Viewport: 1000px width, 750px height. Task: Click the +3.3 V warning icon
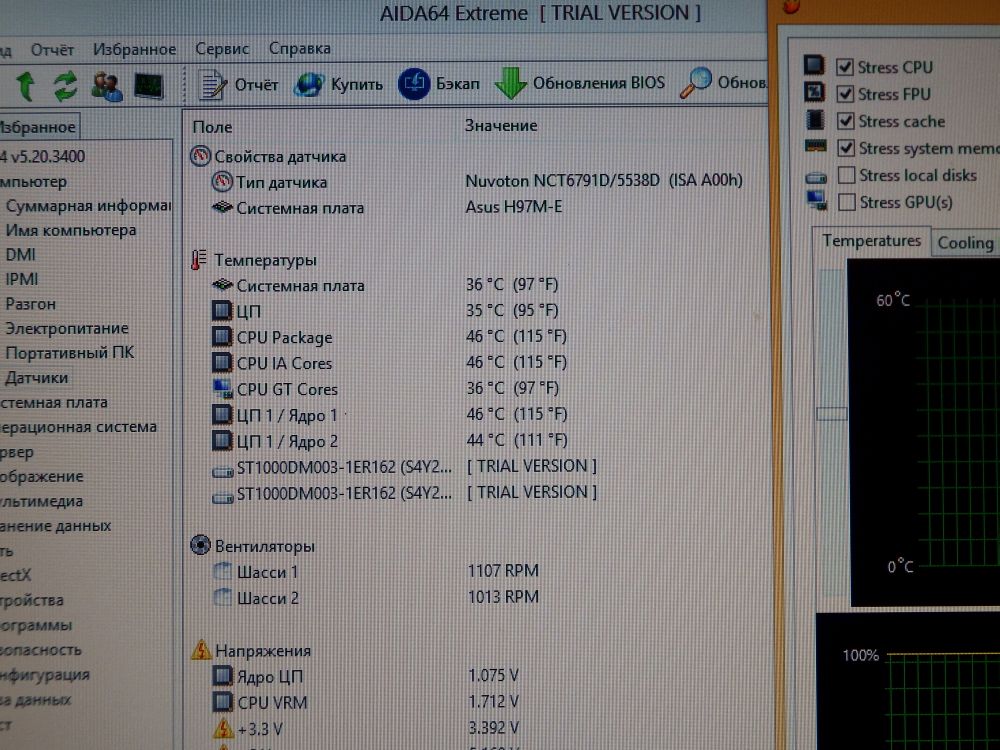click(x=223, y=728)
